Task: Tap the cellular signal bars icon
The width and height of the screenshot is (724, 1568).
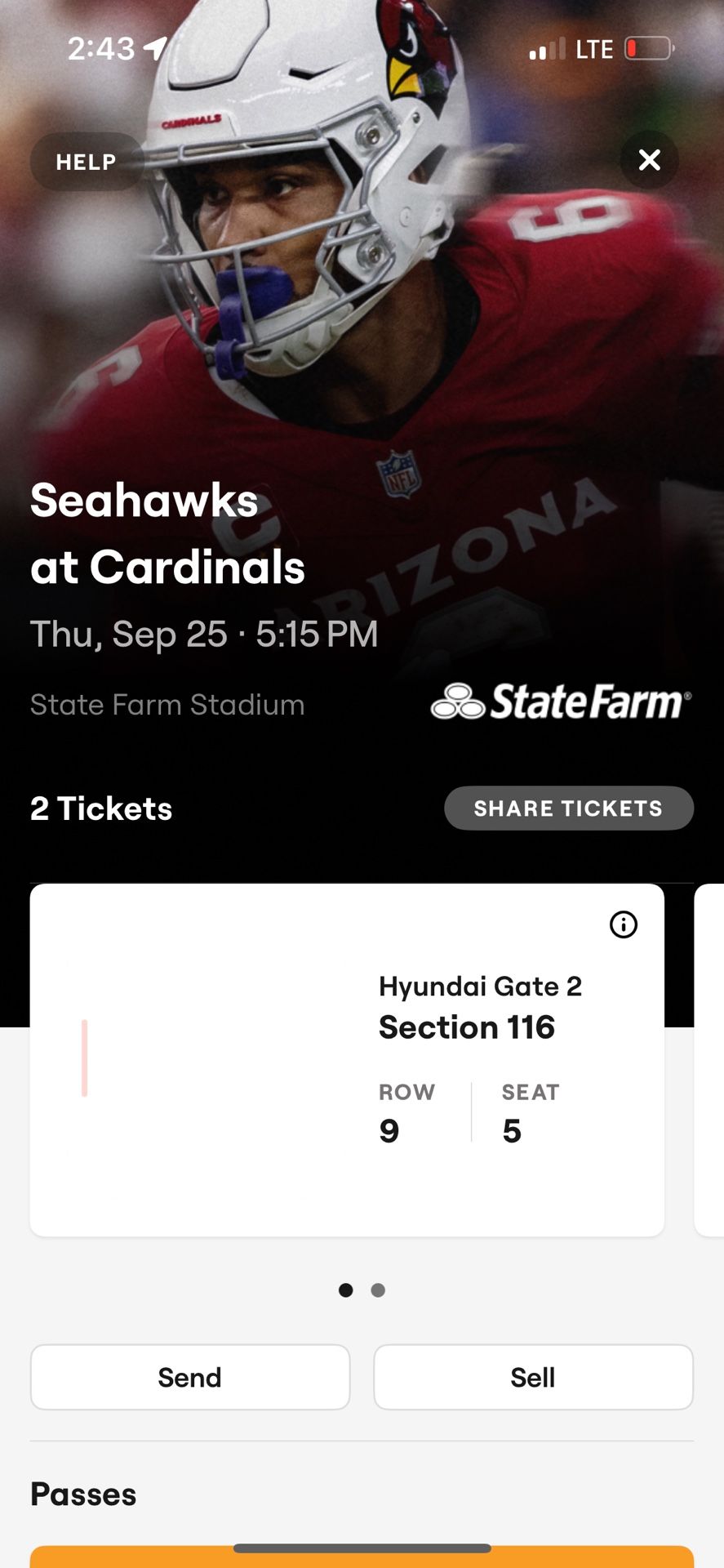Action: pos(547,50)
